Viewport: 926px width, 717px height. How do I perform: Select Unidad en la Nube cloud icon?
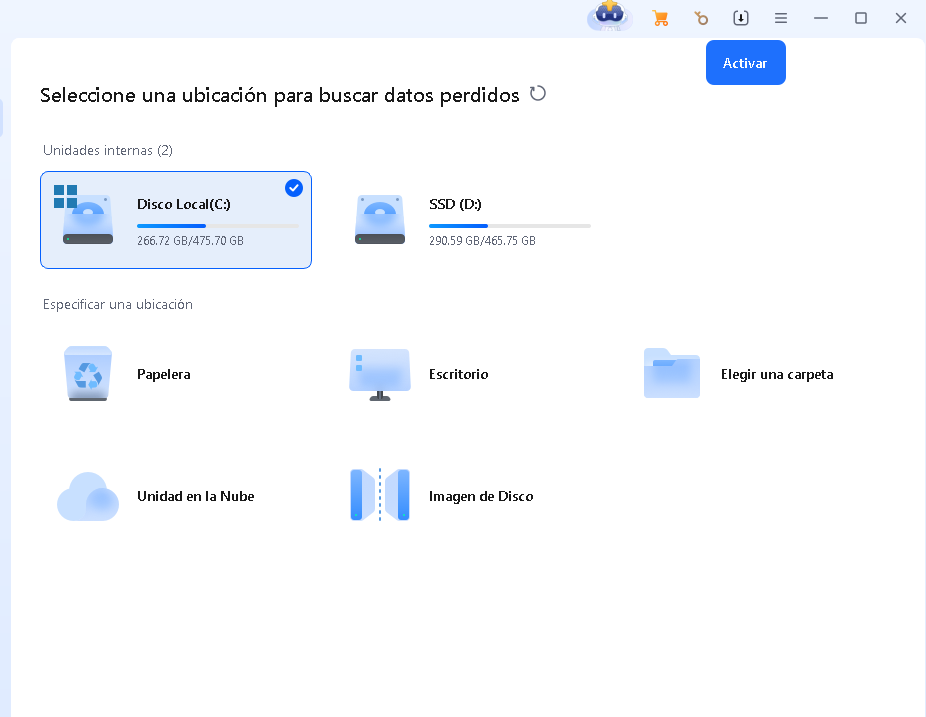coord(88,496)
